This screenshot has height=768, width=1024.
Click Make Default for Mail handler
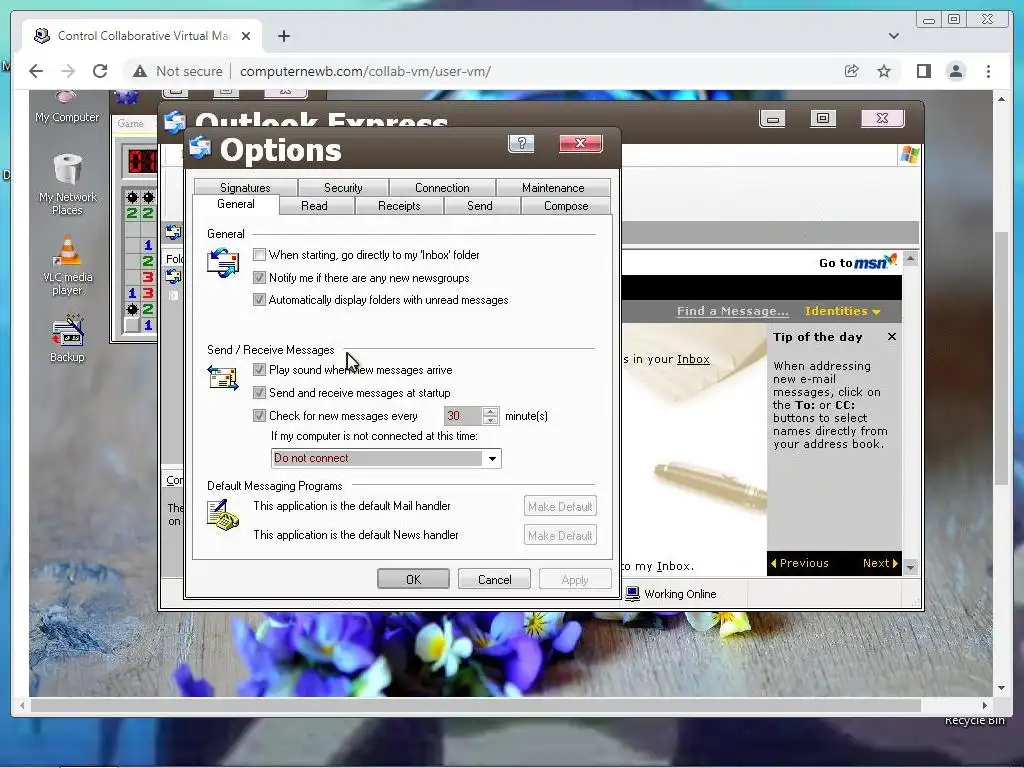tap(560, 506)
